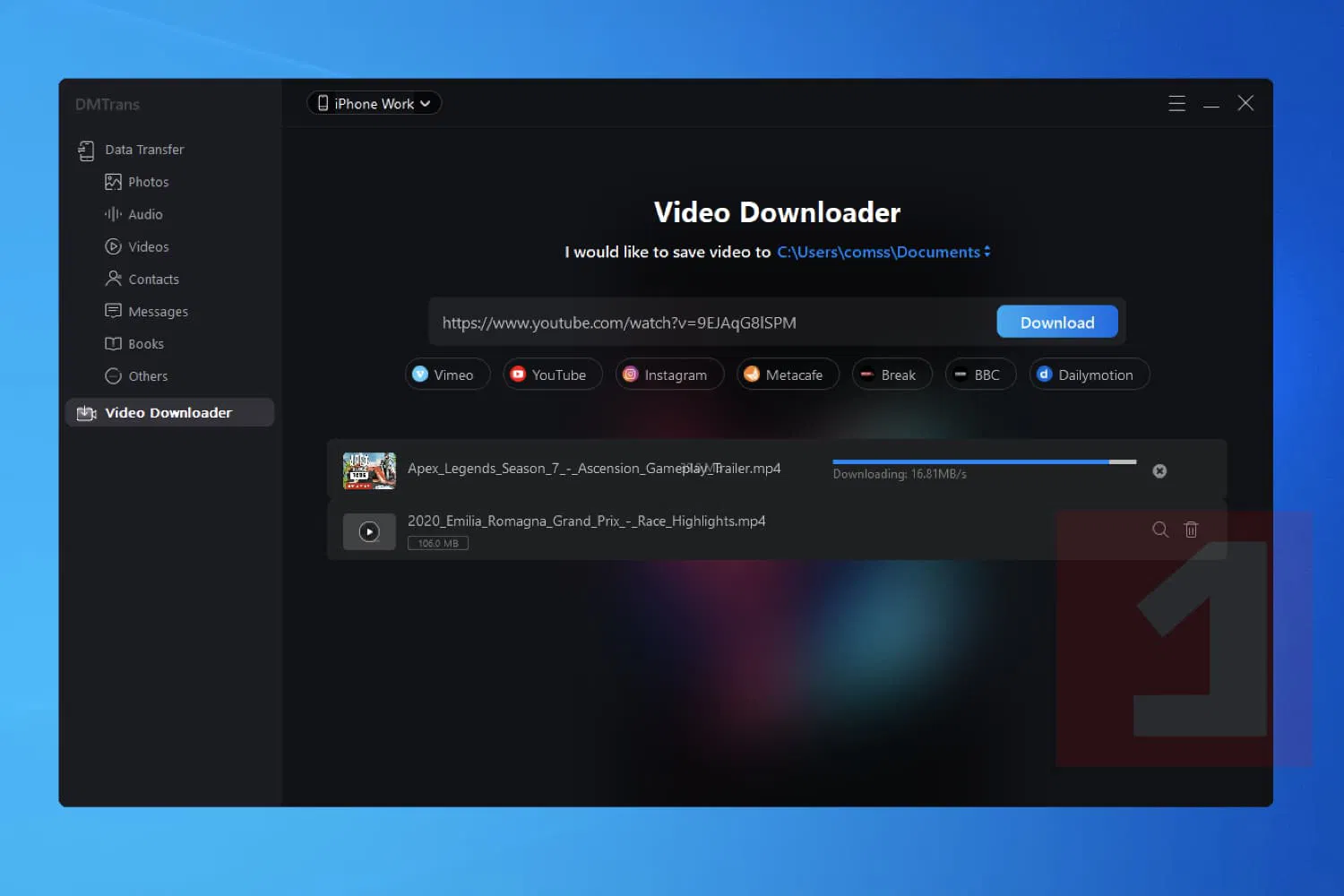The height and width of the screenshot is (896, 1344).
Task: Click the 2020_Emilia_Romagna_Grand_Prix file name
Action: [587, 521]
